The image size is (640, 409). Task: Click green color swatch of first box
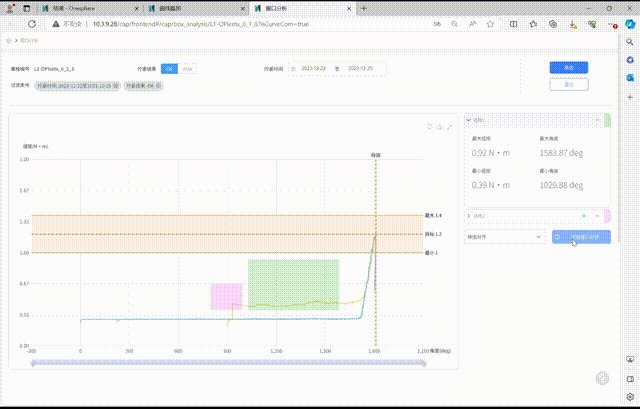[x=607, y=120]
